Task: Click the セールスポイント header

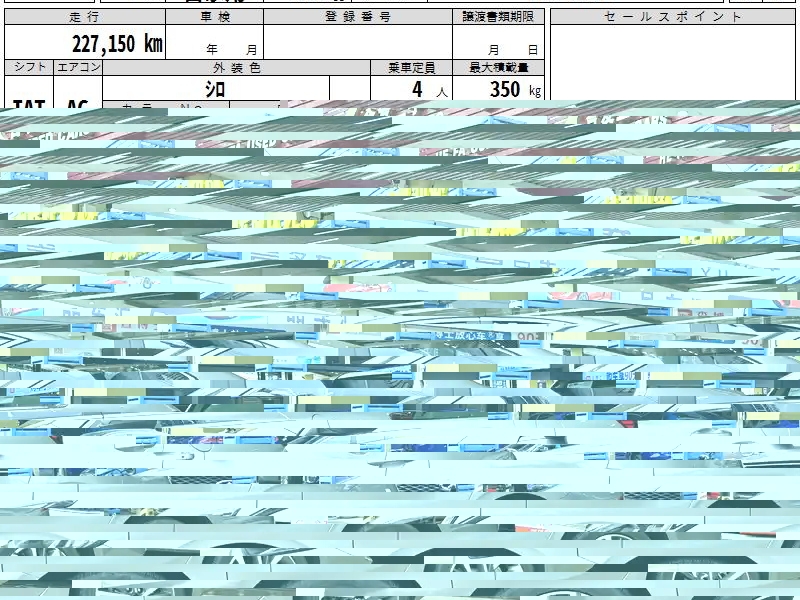Action: [x=672, y=16]
